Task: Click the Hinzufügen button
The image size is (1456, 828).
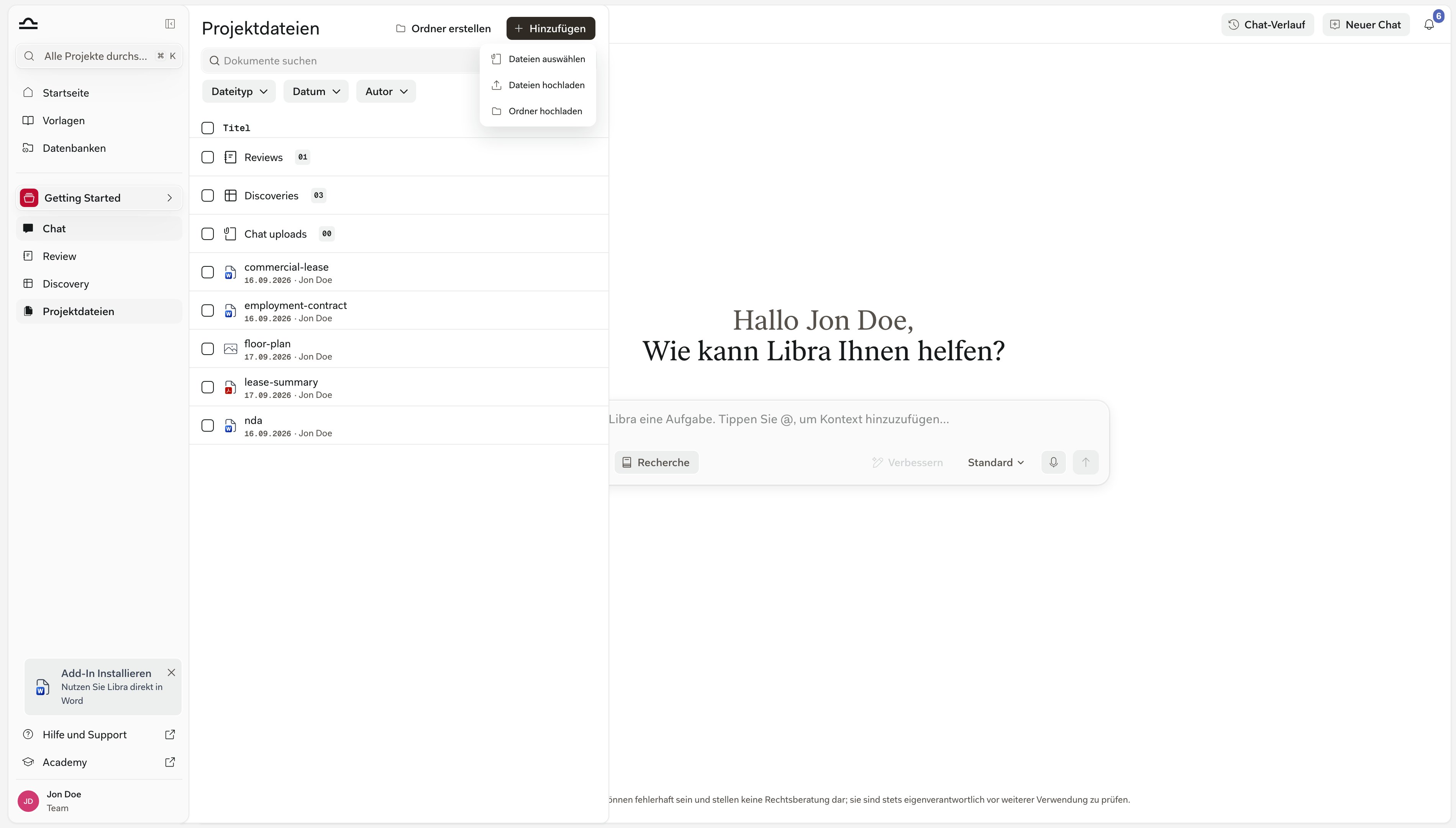Action: pyautogui.click(x=551, y=28)
